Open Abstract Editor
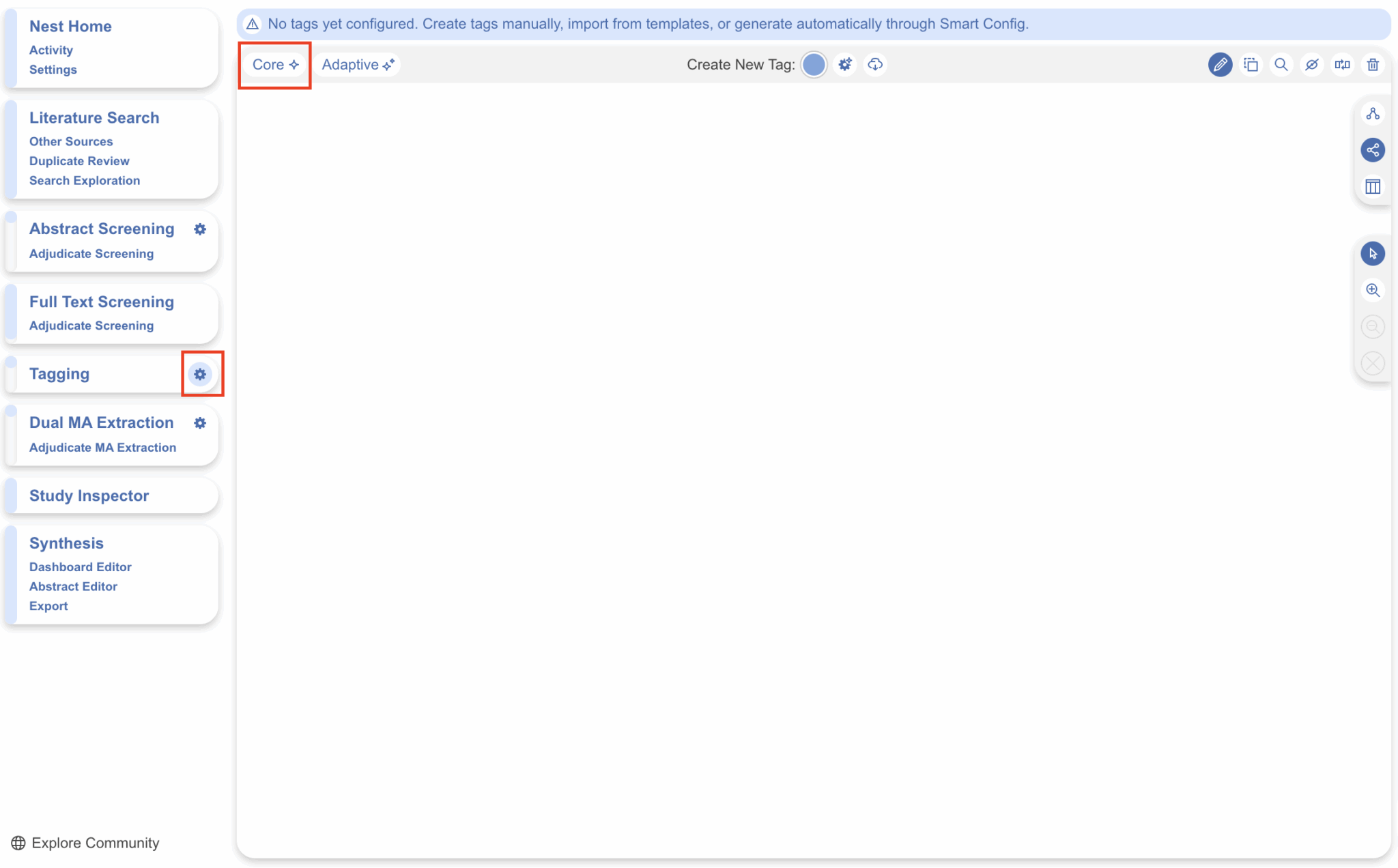 click(73, 587)
